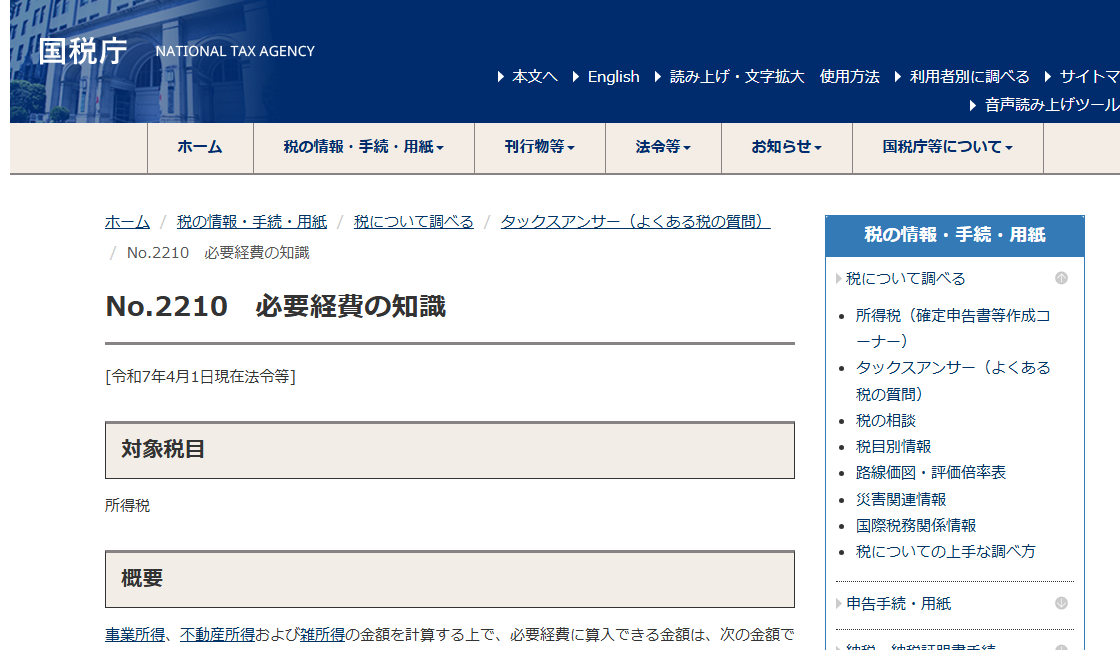Image resolution: width=1120 pixels, height=650 pixels.
Task: Open 税目別情報 sidebar link
Action: [894, 446]
